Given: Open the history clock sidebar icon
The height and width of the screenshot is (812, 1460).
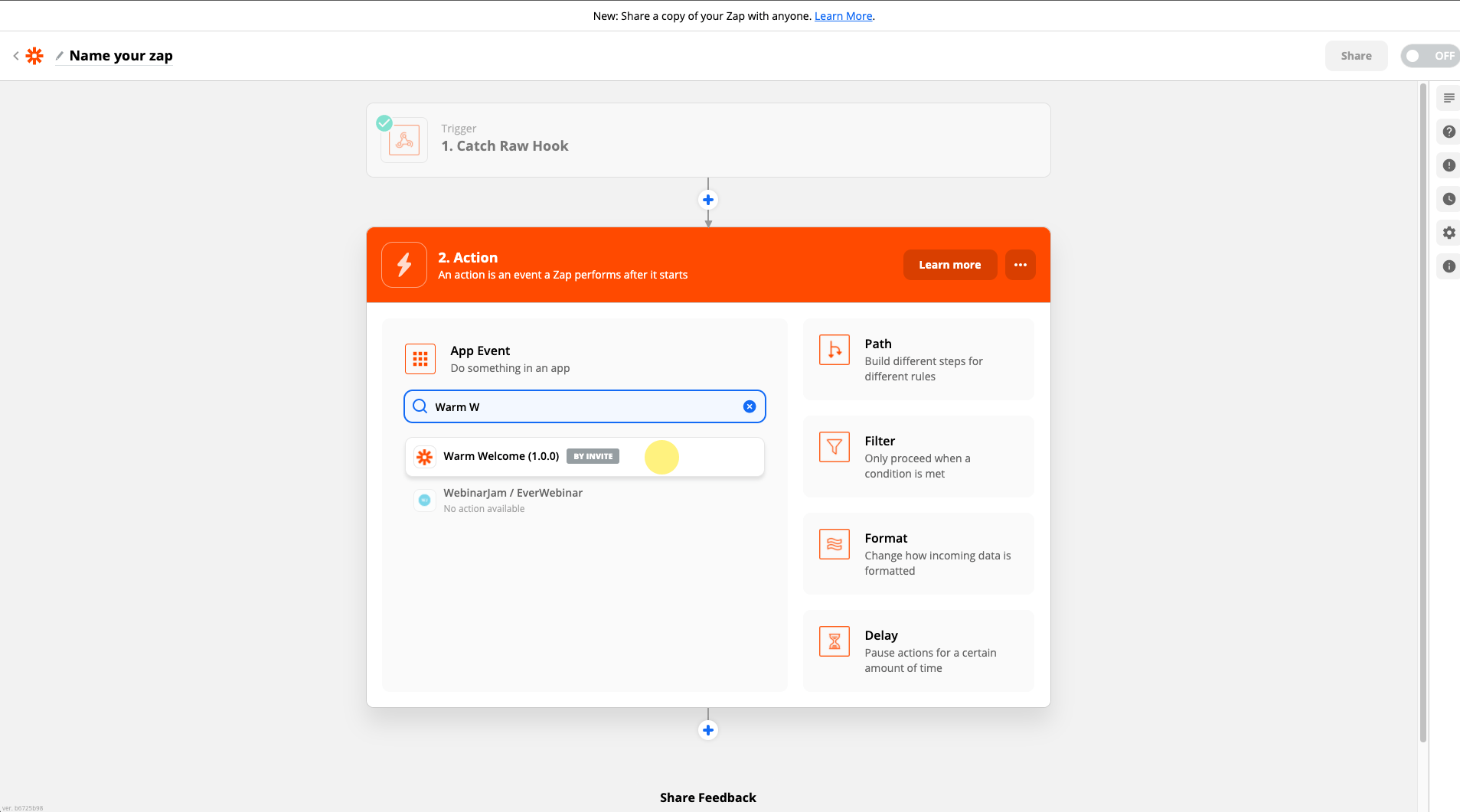Looking at the screenshot, I should (x=1449, y=199).
